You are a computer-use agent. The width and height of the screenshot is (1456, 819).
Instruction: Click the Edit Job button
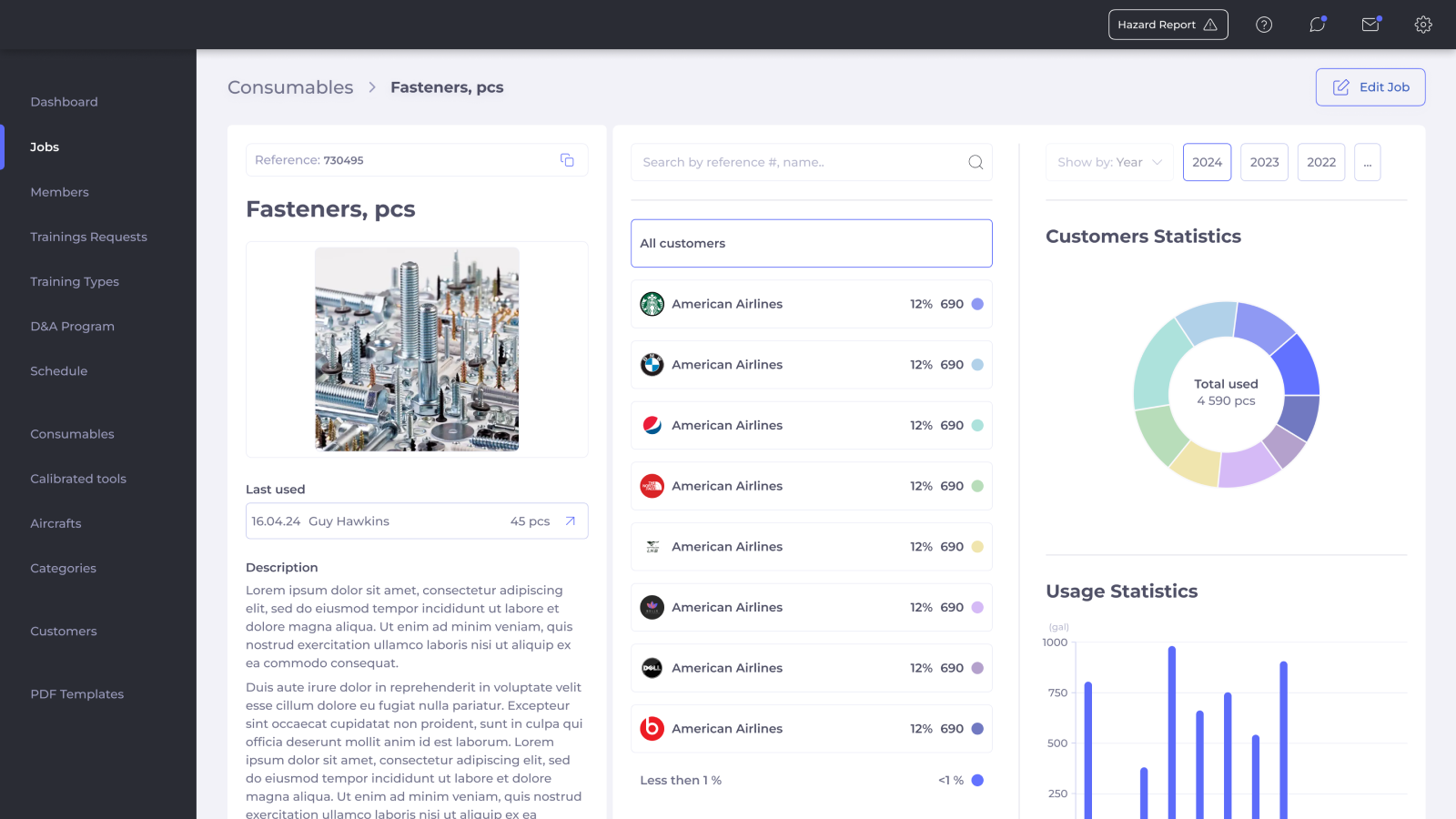[1370, 87]
